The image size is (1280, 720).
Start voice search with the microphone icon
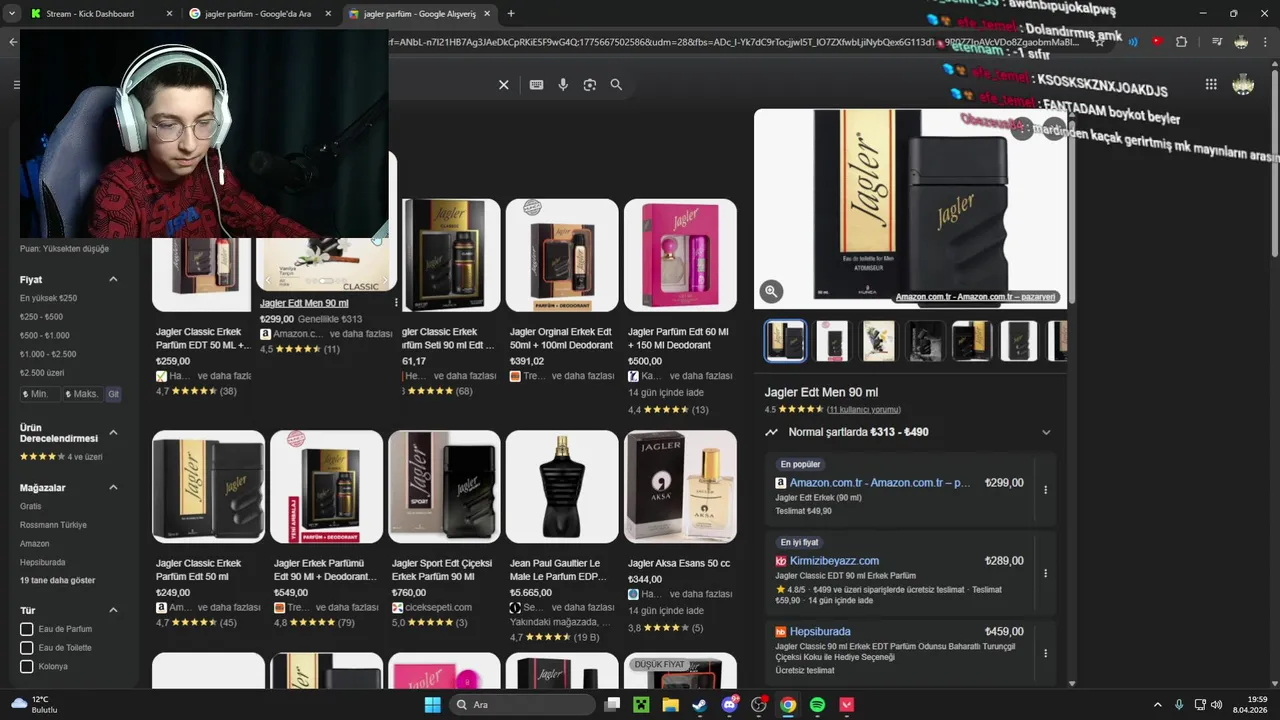coord(563,85)
